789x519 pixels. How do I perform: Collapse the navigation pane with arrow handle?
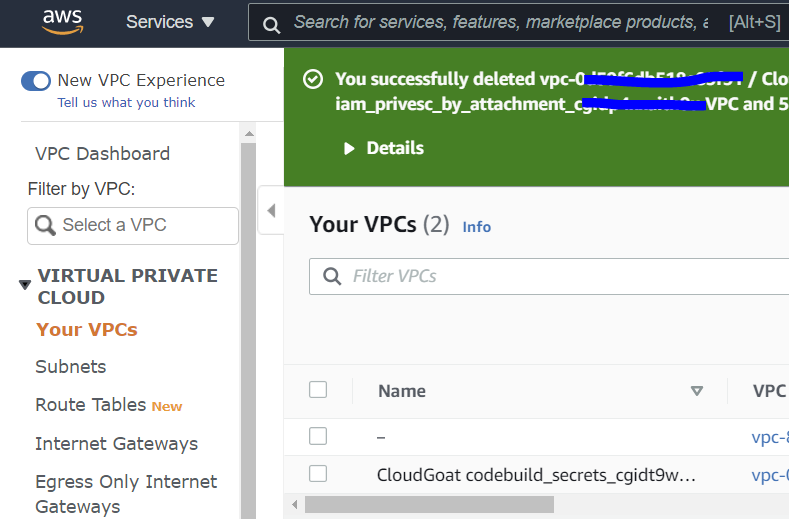[271, 210]
